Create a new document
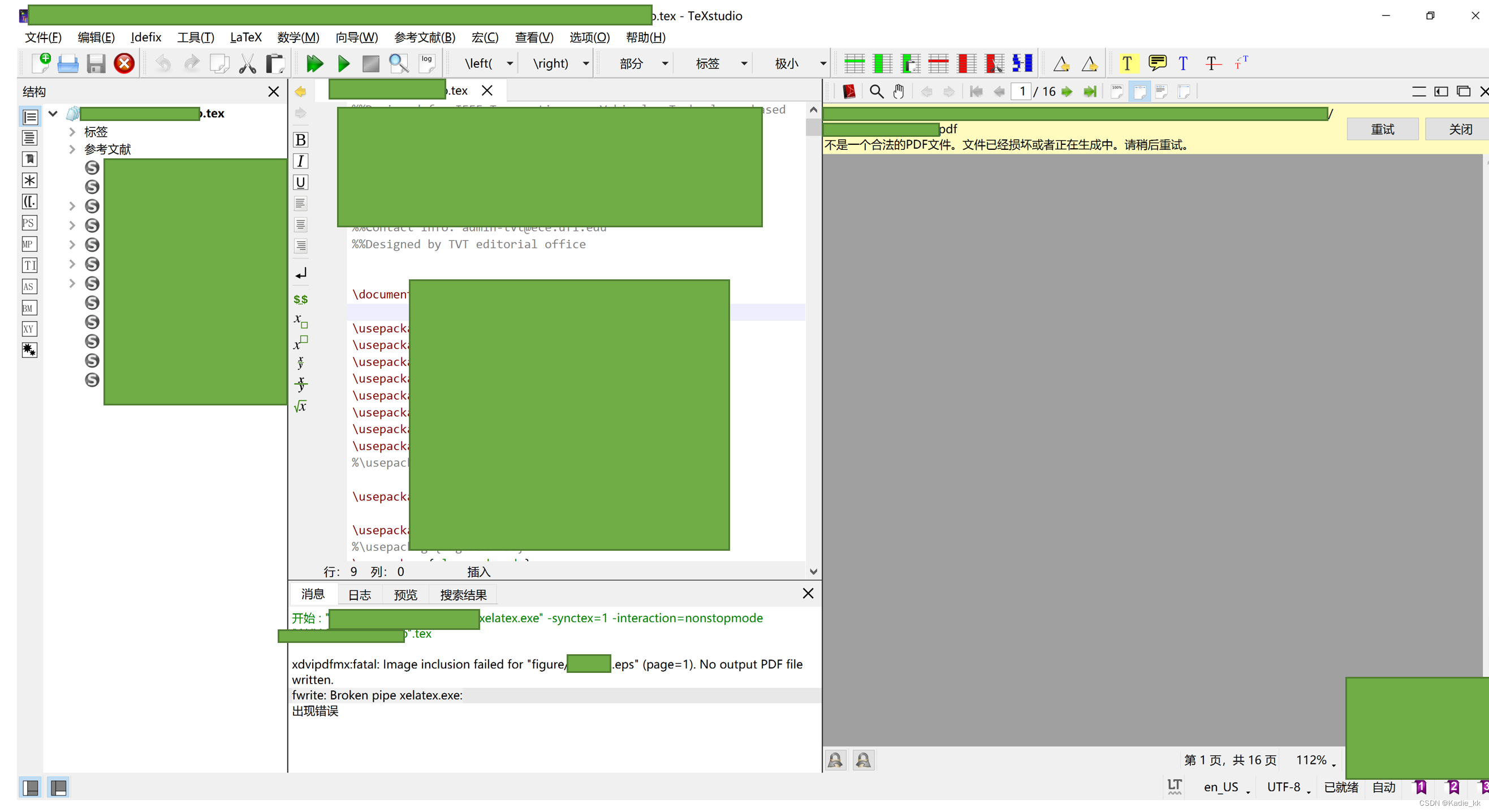 [41, 63]
